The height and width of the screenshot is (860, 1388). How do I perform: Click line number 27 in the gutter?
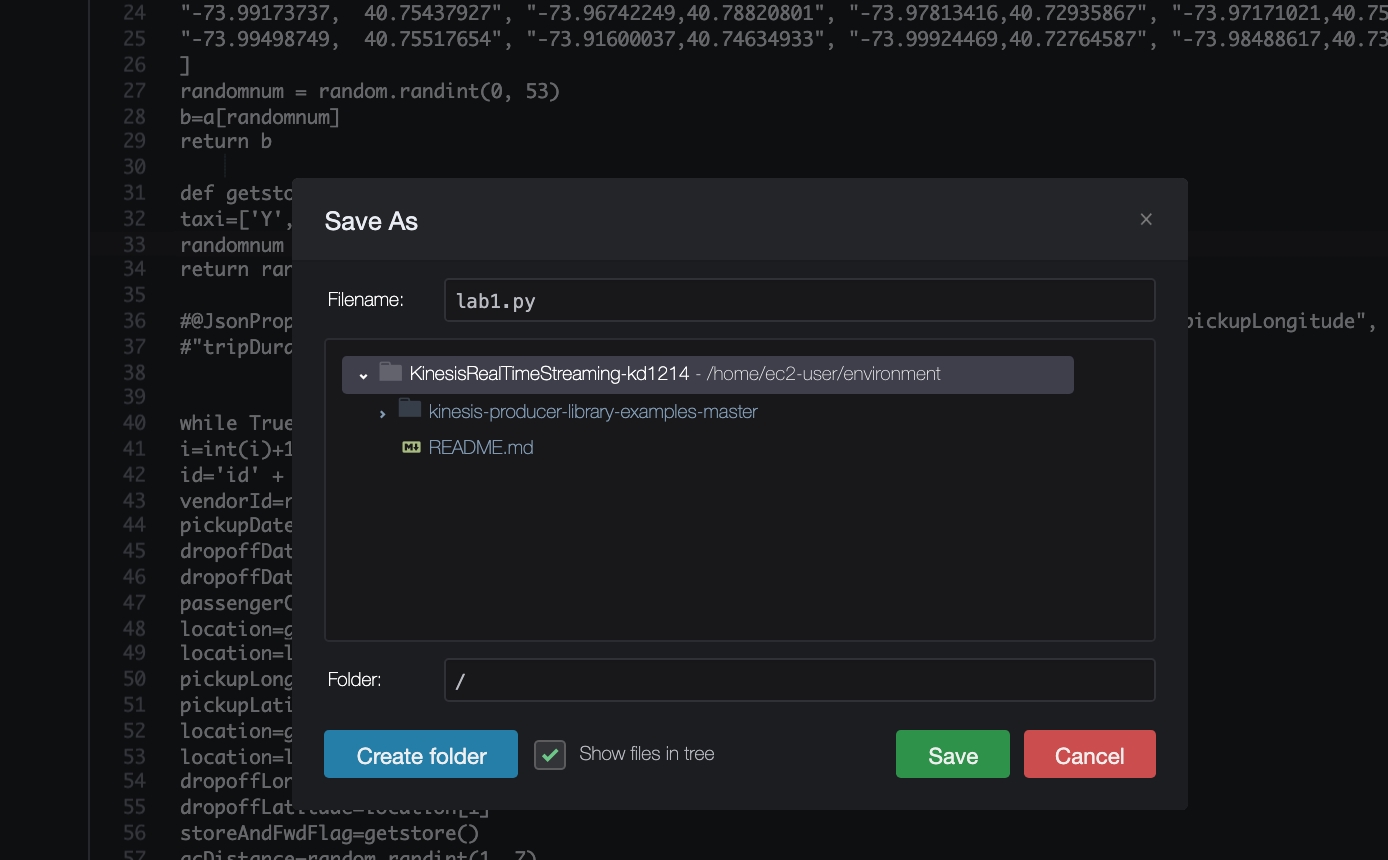[x=134, y=91]
